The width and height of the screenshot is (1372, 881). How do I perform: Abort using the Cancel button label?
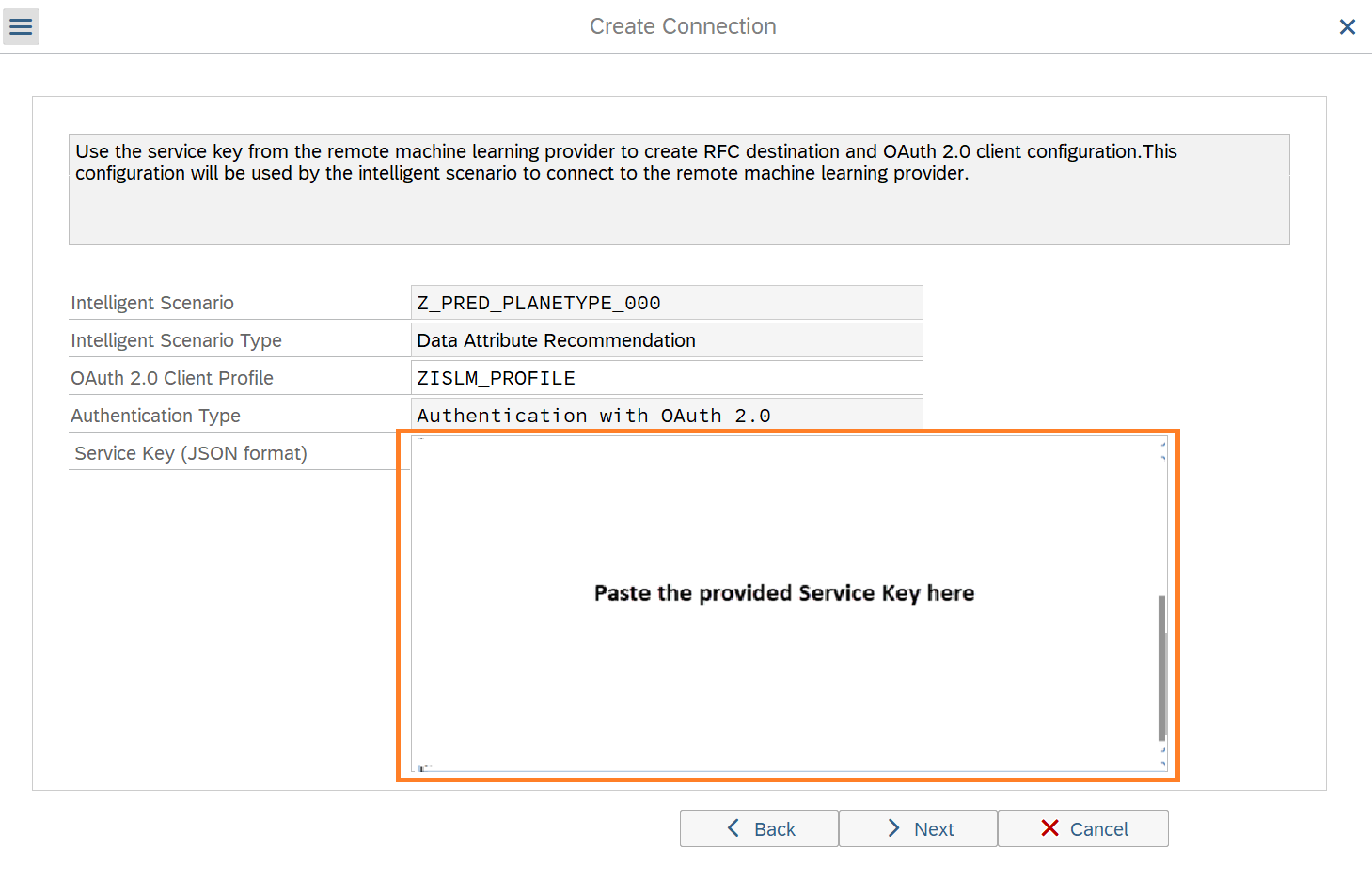[x=1098, y=829]
